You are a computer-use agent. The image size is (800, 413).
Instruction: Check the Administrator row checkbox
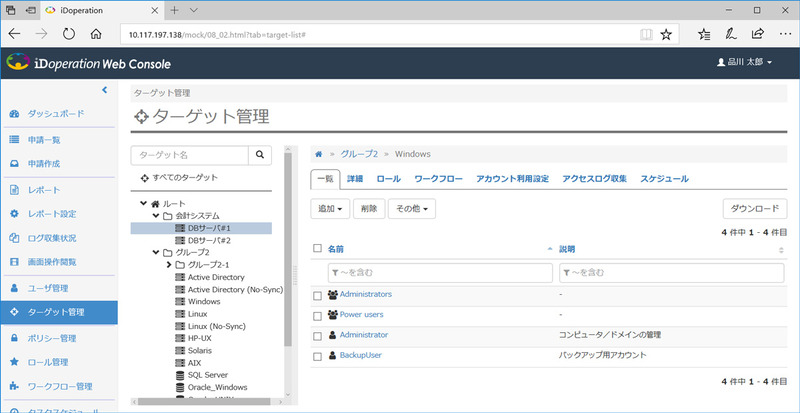pos(317,336)
